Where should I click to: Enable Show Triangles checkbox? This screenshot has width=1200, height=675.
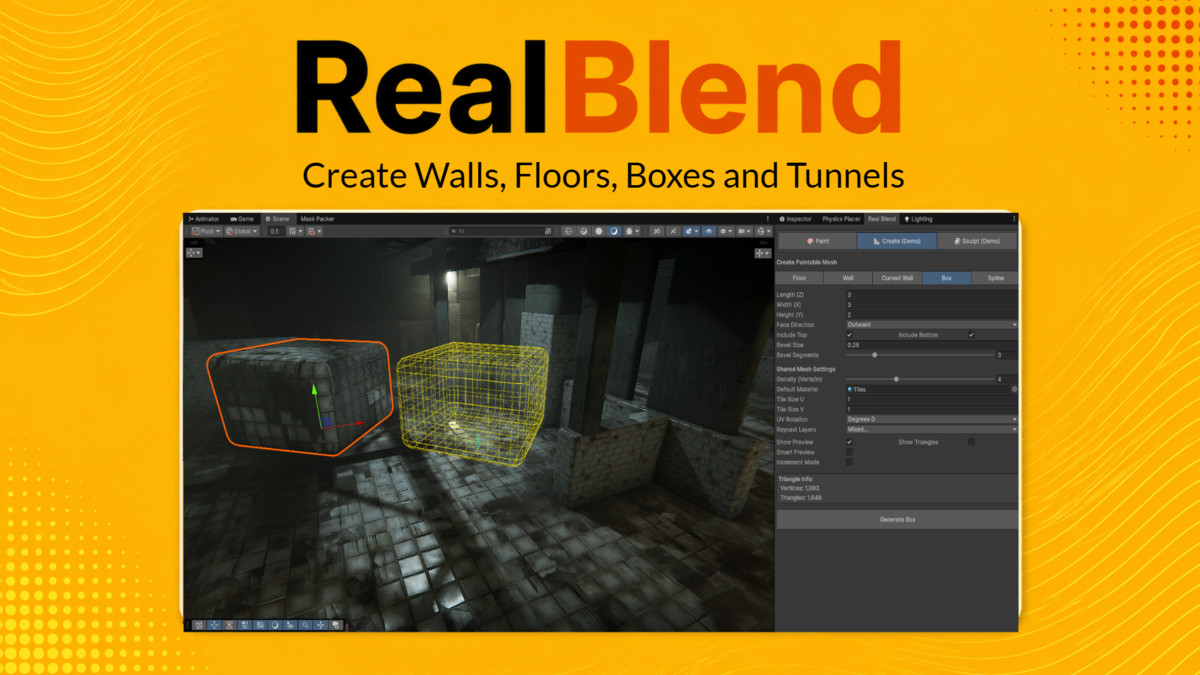coord(971,442)
